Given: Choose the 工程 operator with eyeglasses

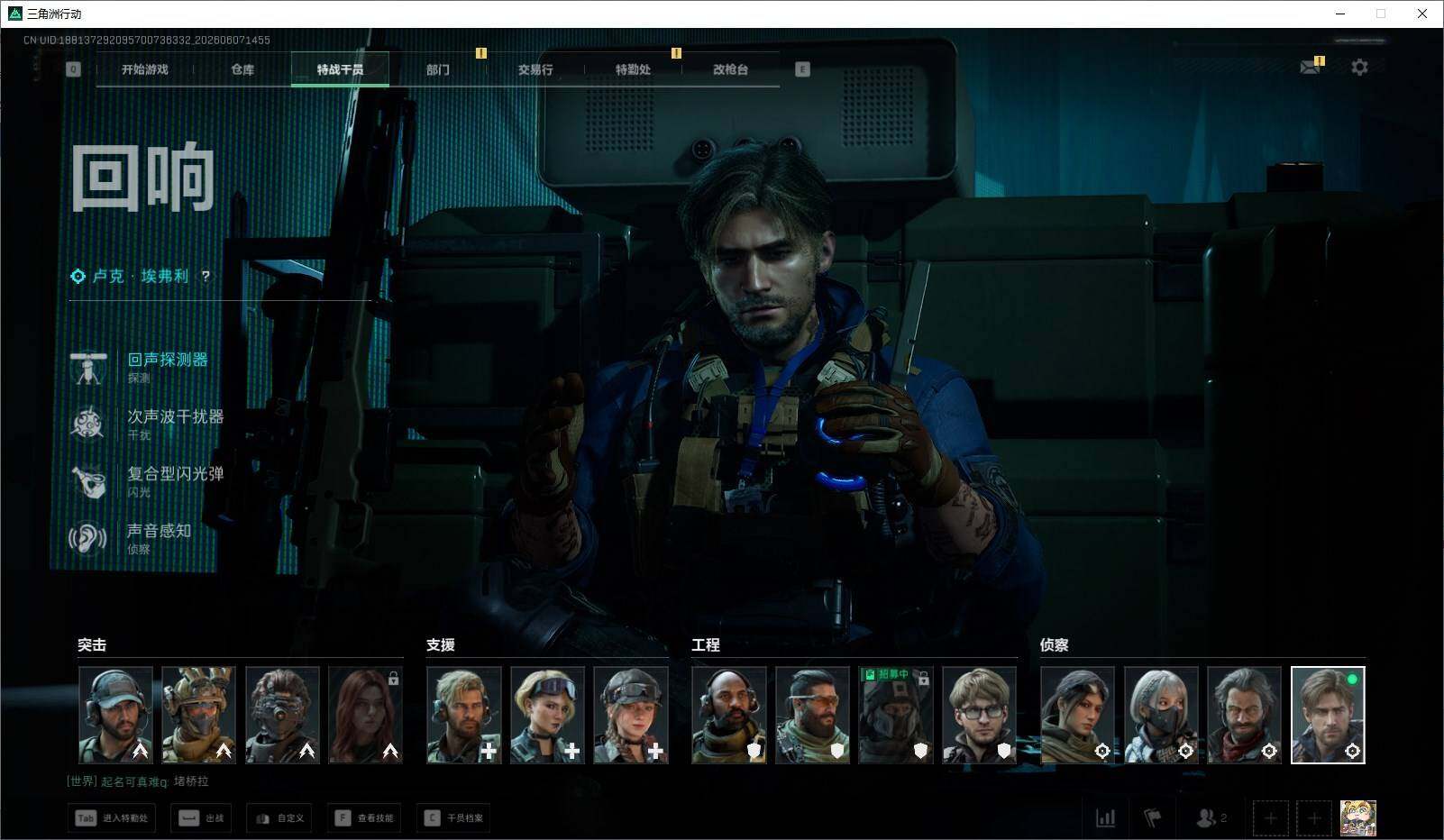Looking at the screenshot, I should (979, 715).
